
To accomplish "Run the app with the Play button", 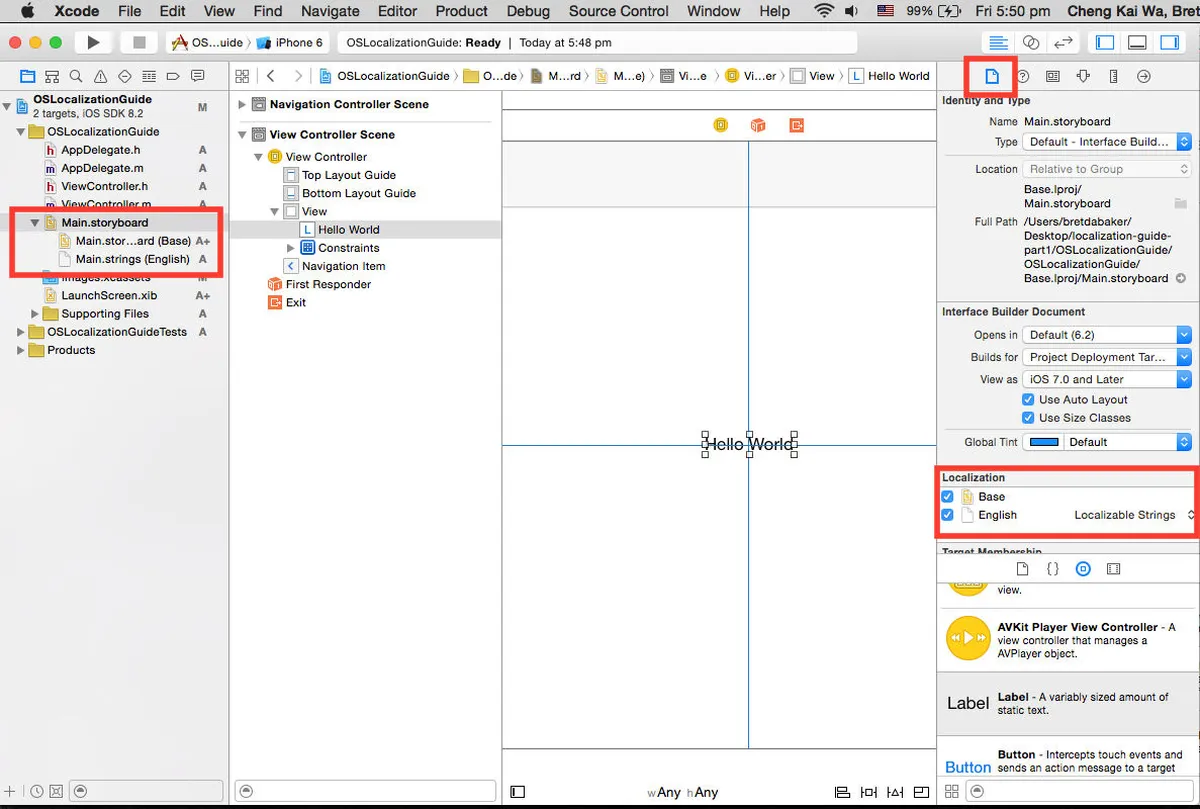I will pos(93,43).
